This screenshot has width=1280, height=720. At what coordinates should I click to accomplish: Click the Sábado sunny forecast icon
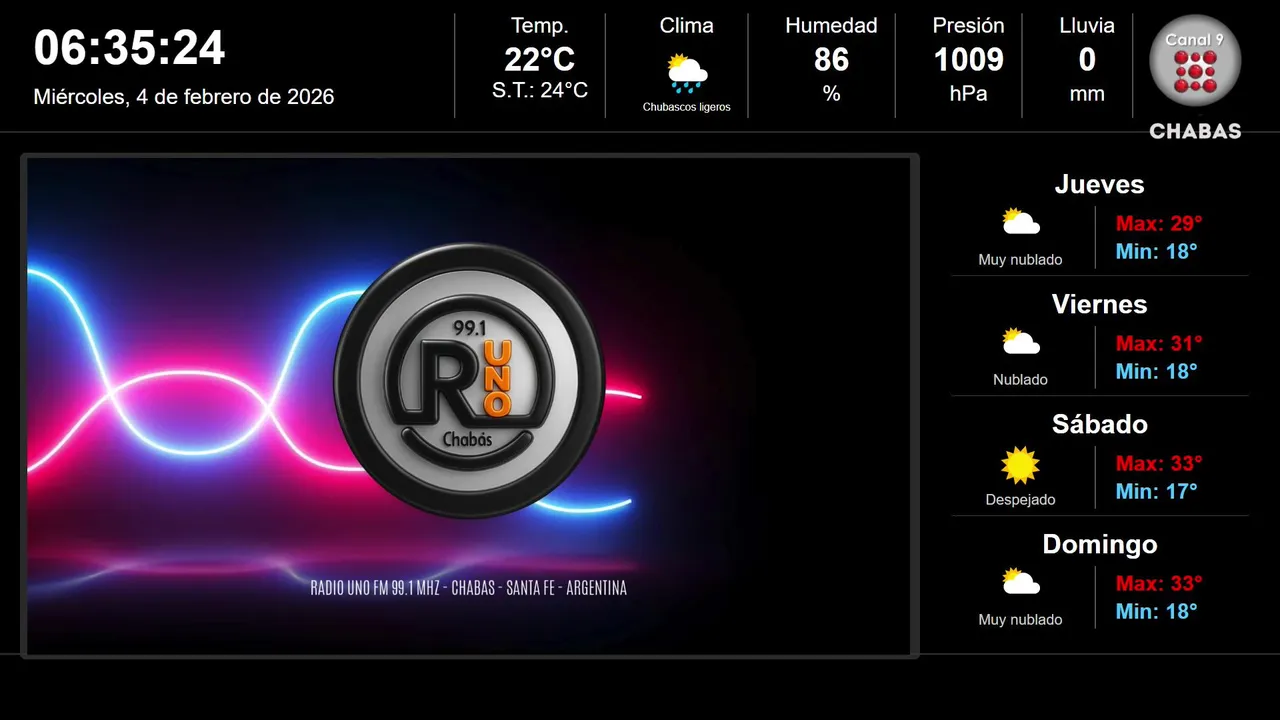[1021, 465]
